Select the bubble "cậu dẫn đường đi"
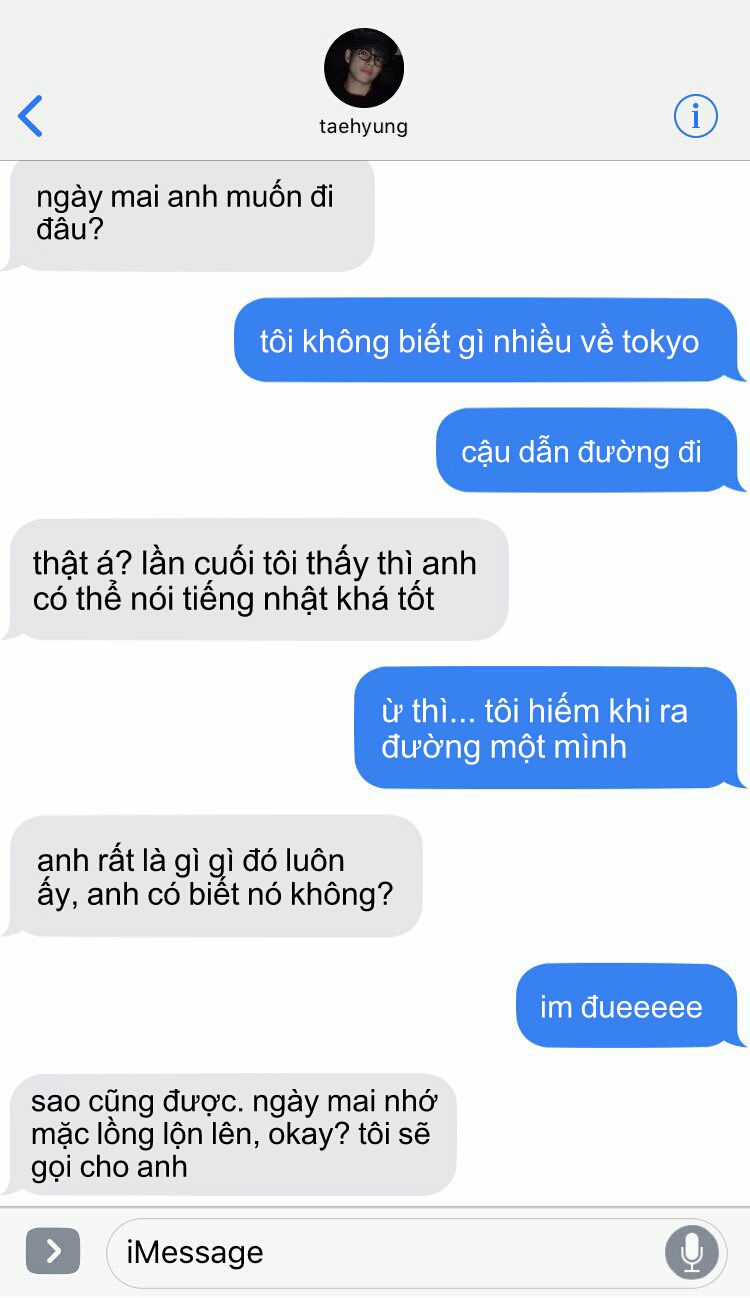Image resolution: width=750 pixels, height=1298 pixels. click(x=587, y=450)
